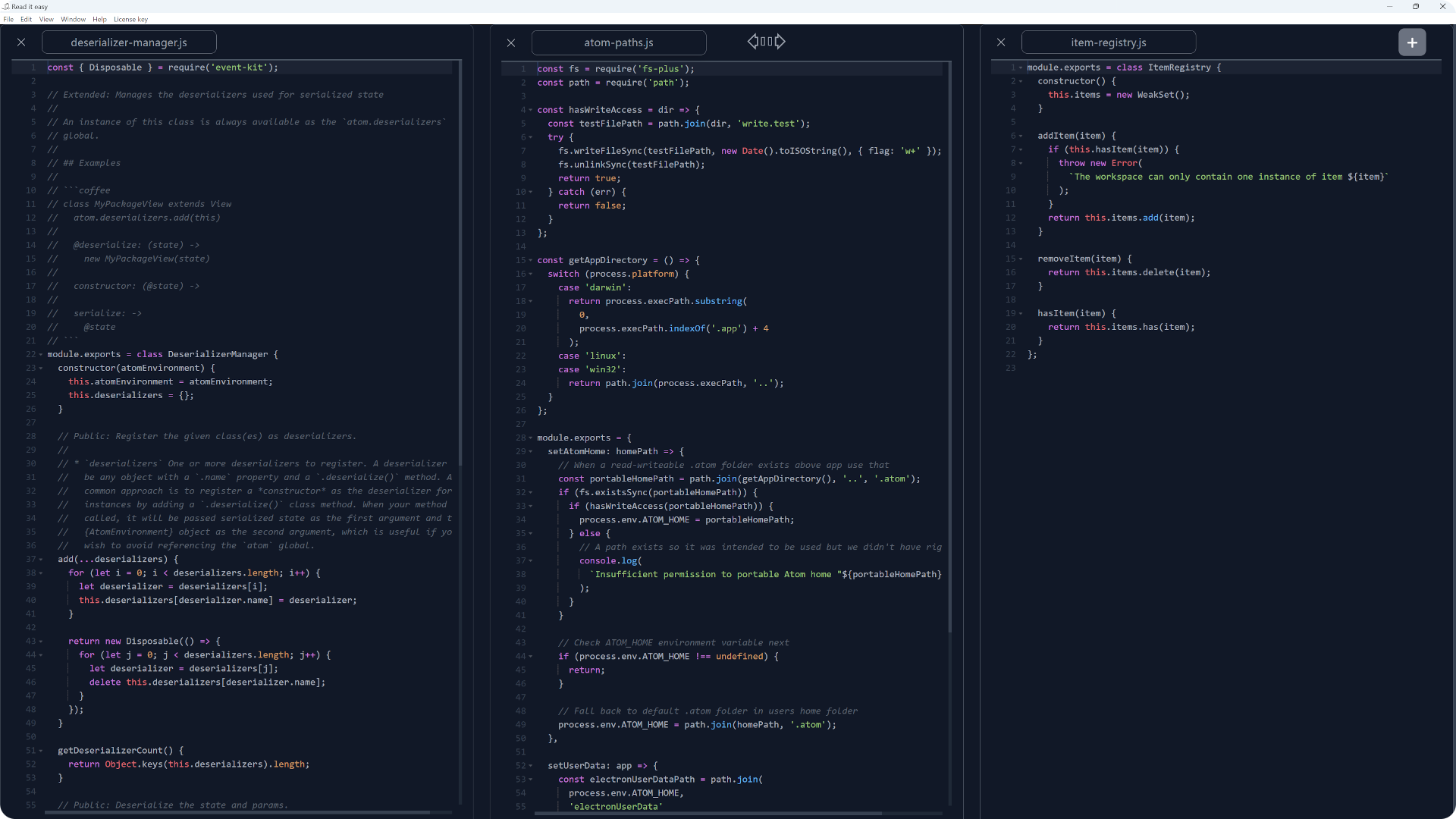Collapse add(...deserializers) fold at line 37

click(x=41, y=559)
